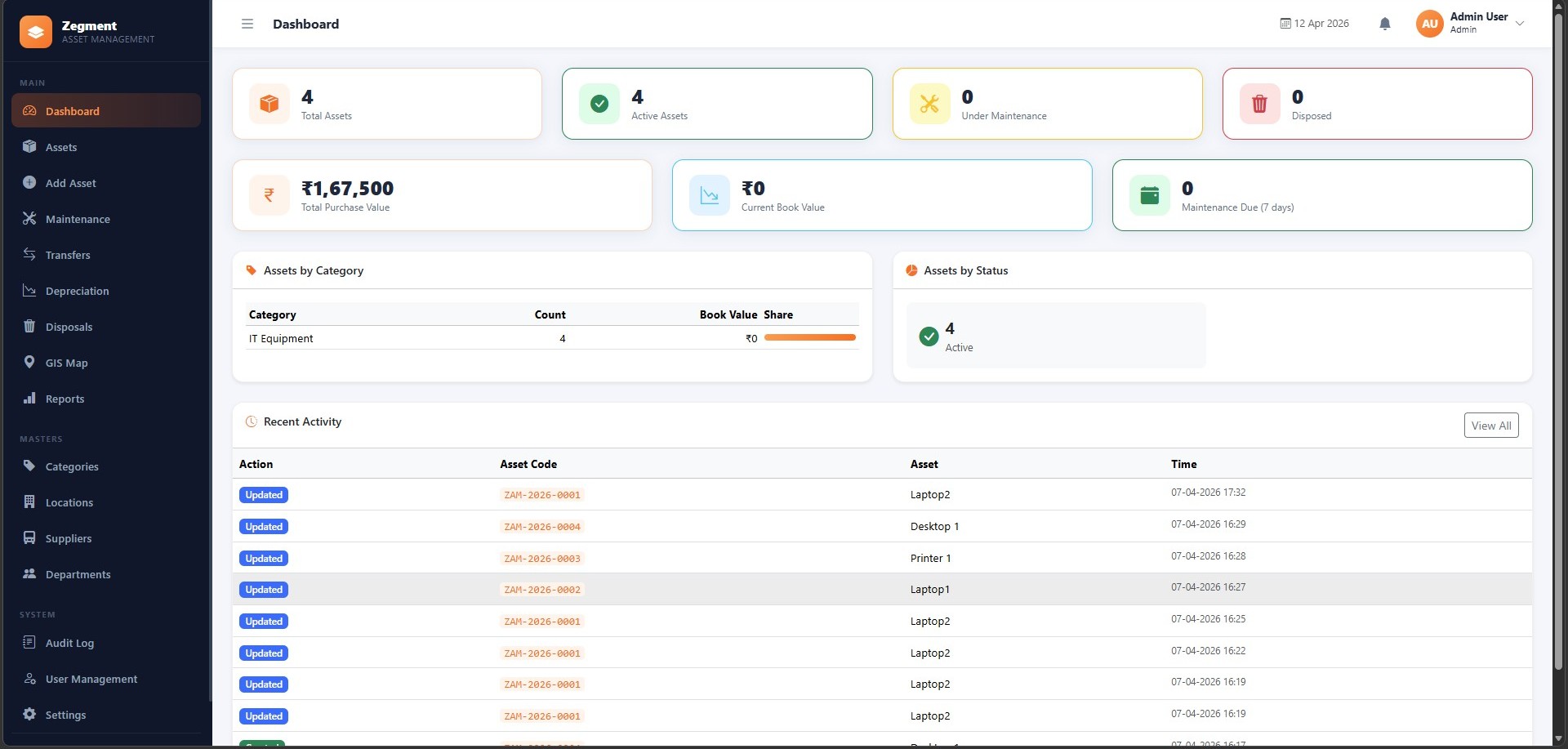This screenshot has width=1568, height=749.
Task: Open the GIS Map page
Action: [66, 363]
